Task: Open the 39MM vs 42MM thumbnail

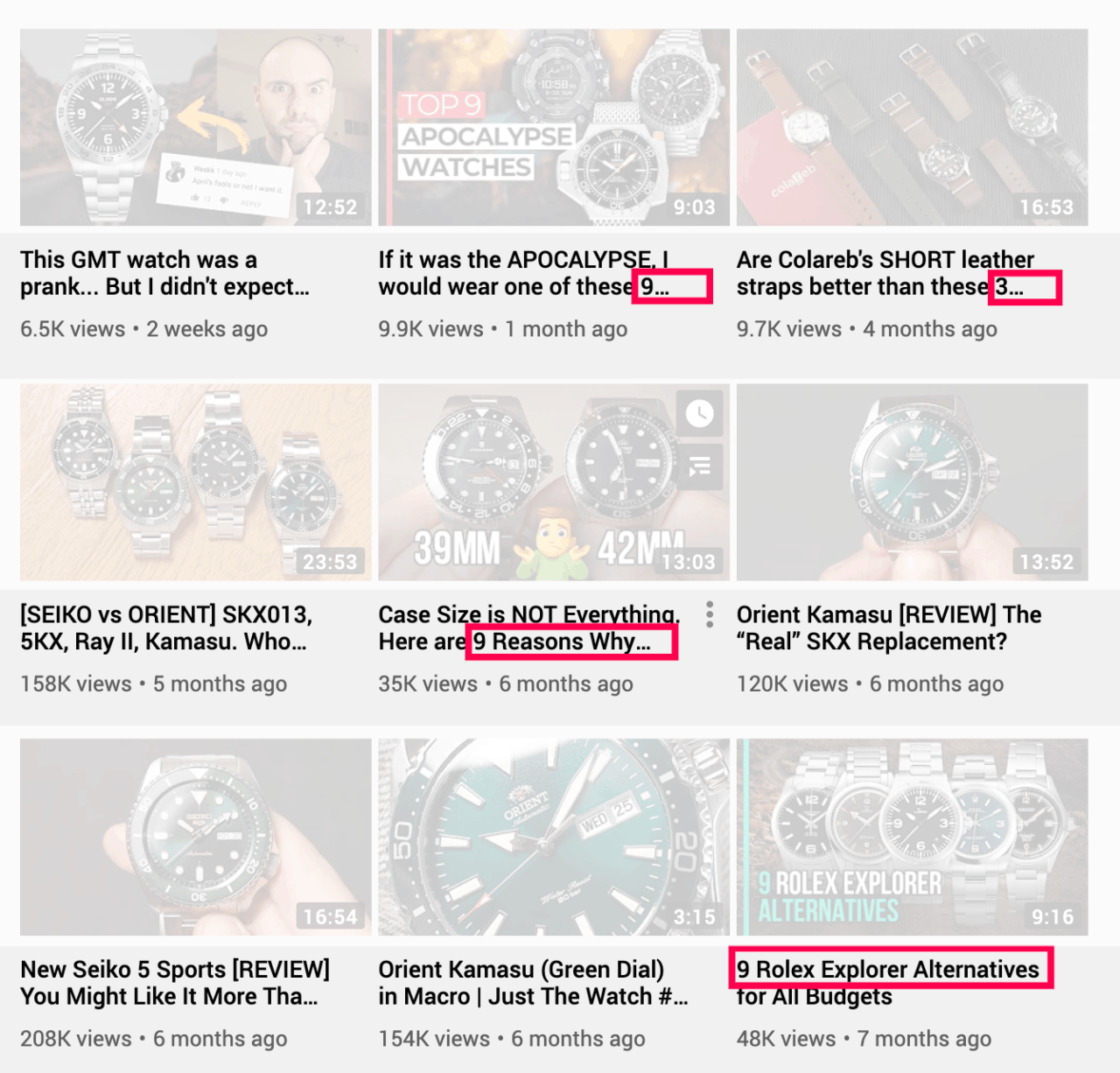Action: (x=554, y=482)
